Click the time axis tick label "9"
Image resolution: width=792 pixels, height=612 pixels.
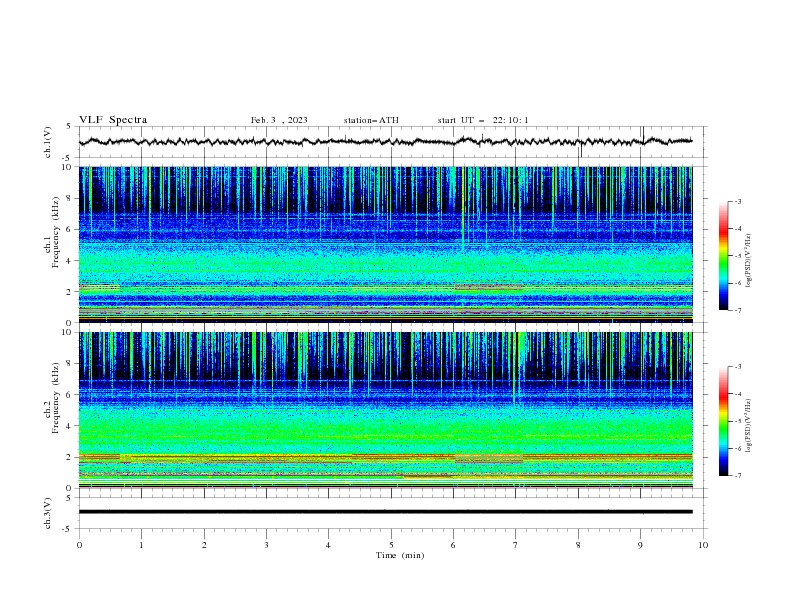tap(640, 545)
